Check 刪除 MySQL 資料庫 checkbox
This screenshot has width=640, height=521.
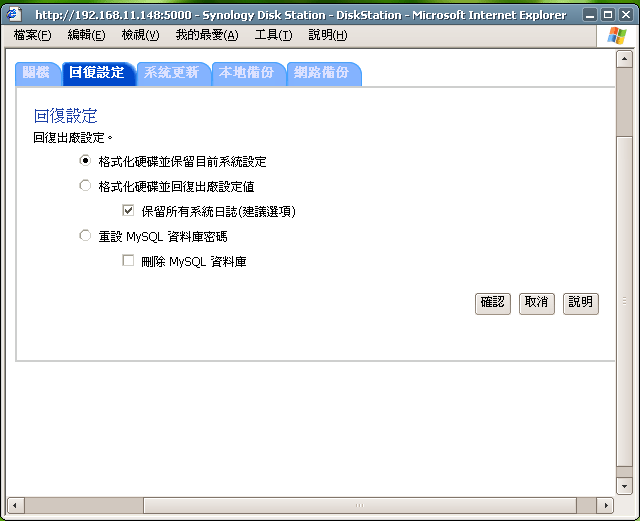pyautogui.click(x=128, y=260)
